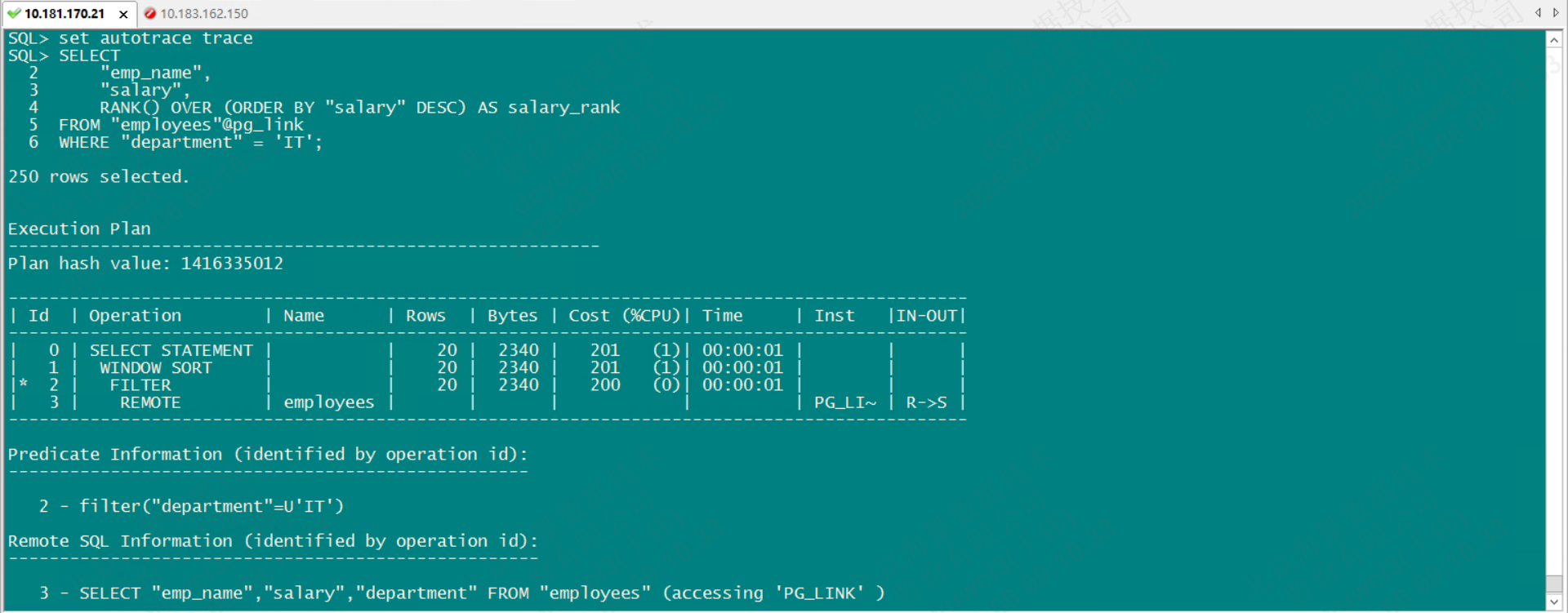Screen dimensions: 1568x613
Task: Close the 10.181.170.21 session tab
Action: (123, 14)
